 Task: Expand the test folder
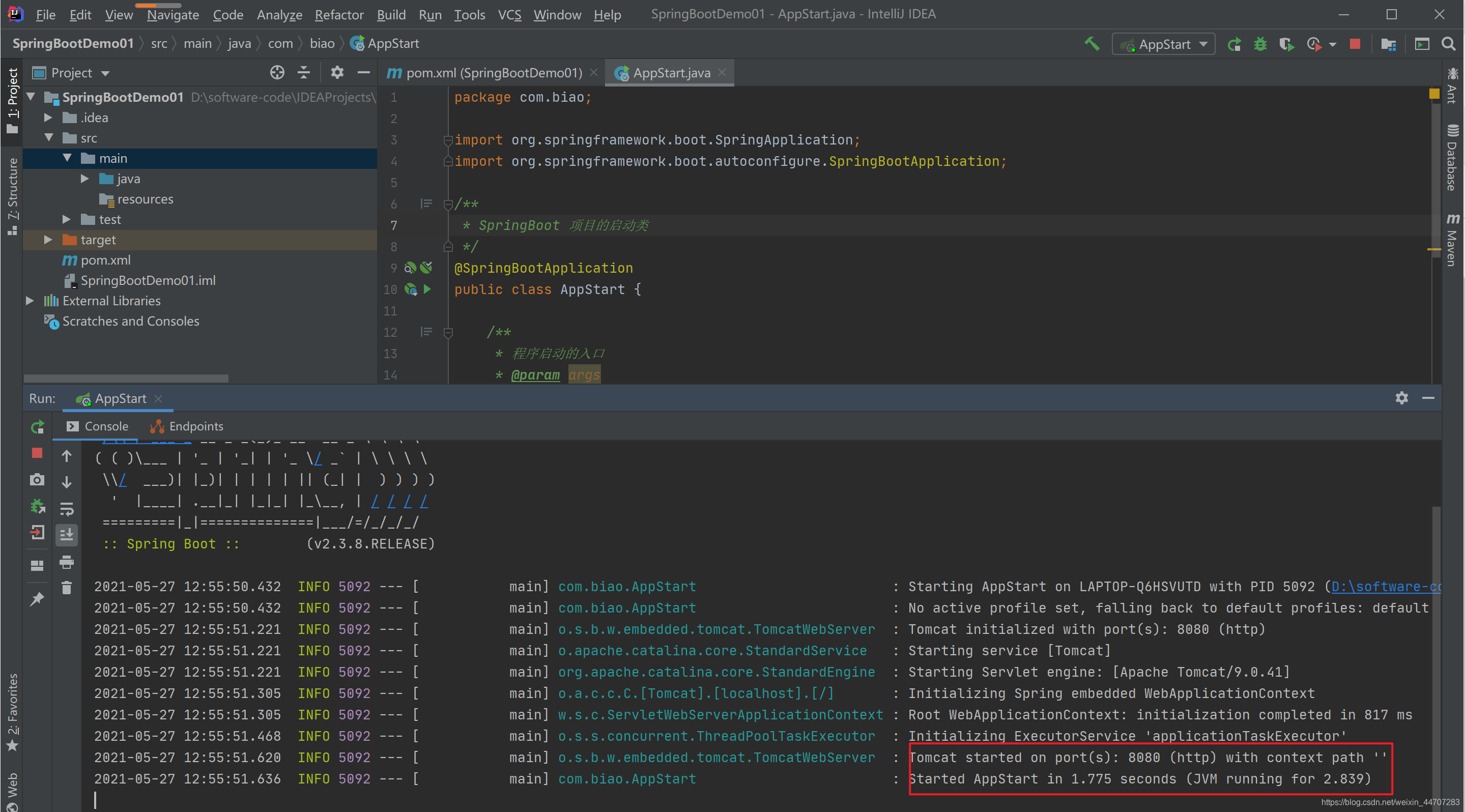tap(67, 219)
